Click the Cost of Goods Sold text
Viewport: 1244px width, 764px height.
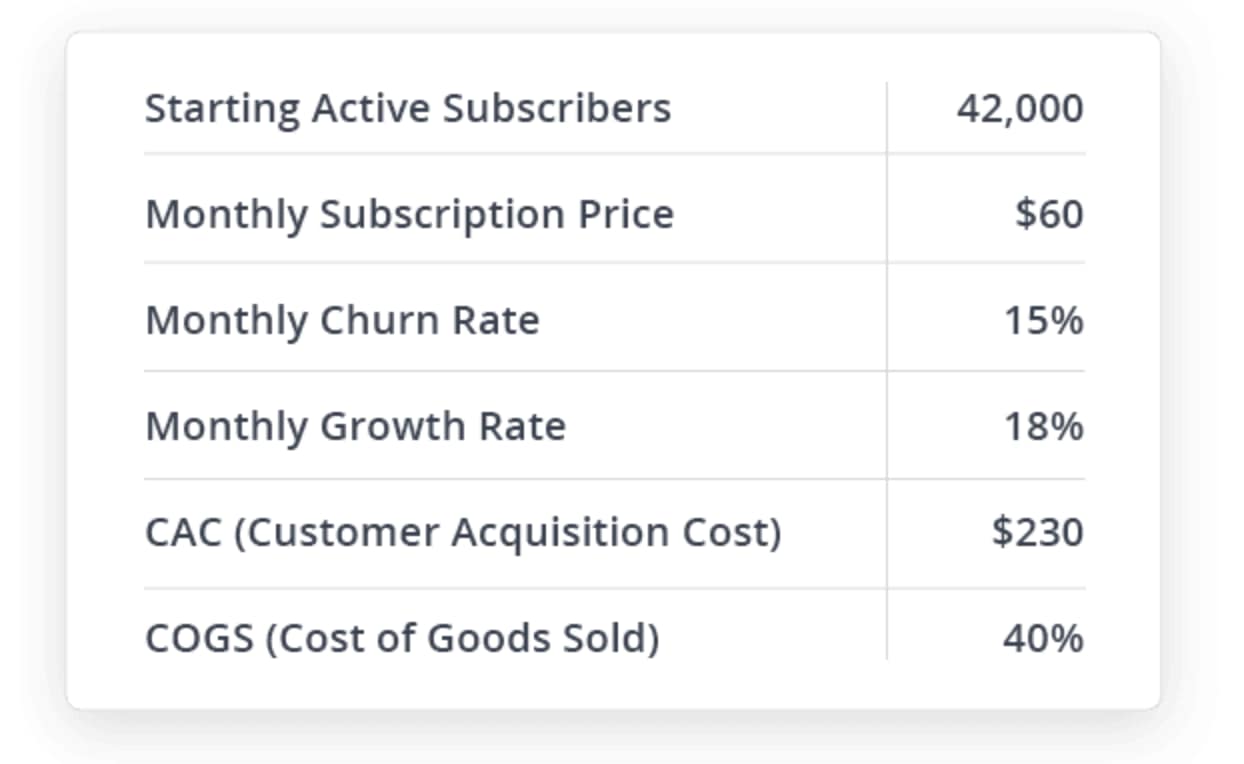coord(461,639)
